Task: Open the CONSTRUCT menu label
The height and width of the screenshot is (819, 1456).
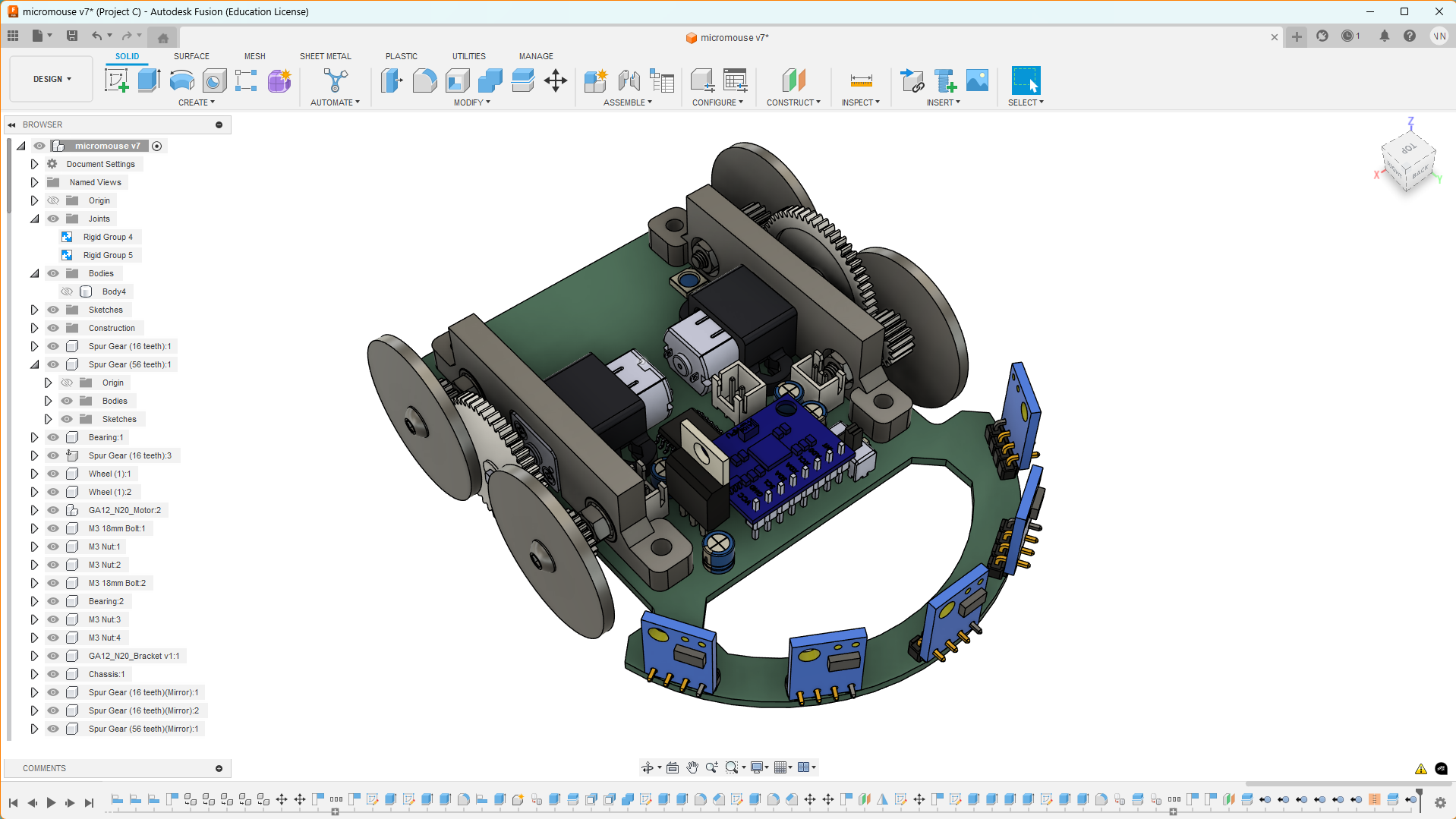Action: [793, 102]
